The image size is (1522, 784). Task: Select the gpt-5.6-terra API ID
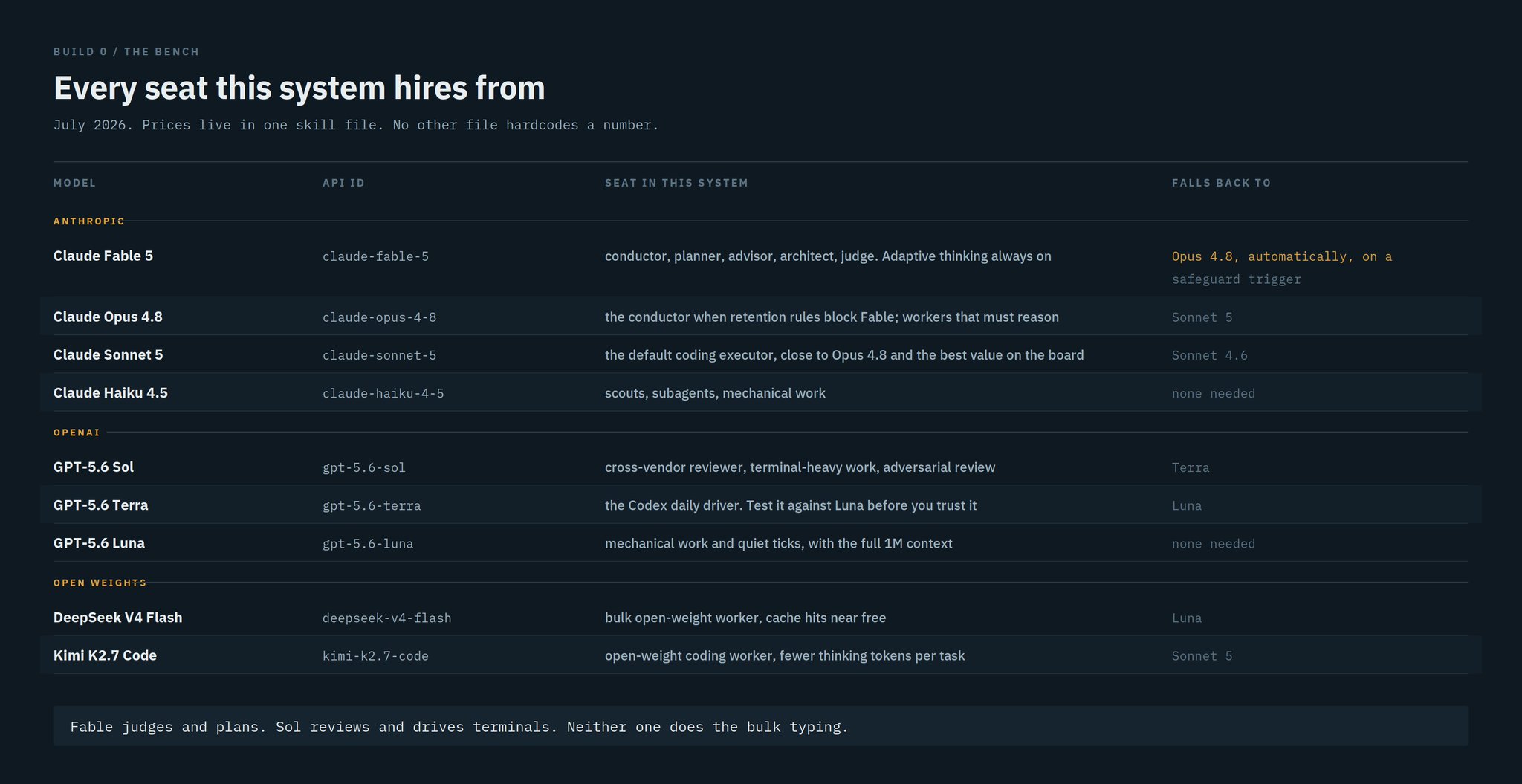pos(372,505)
